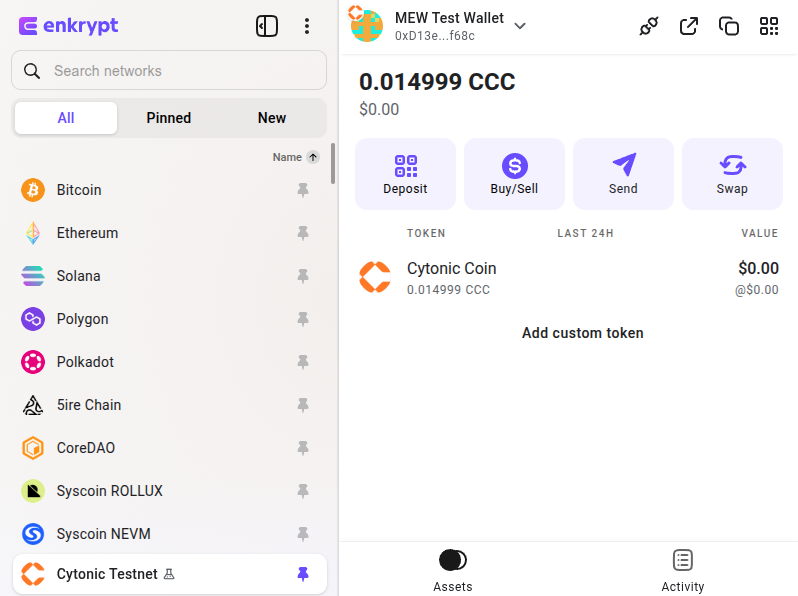Toggle the pin for Bitcoin network

303,190
